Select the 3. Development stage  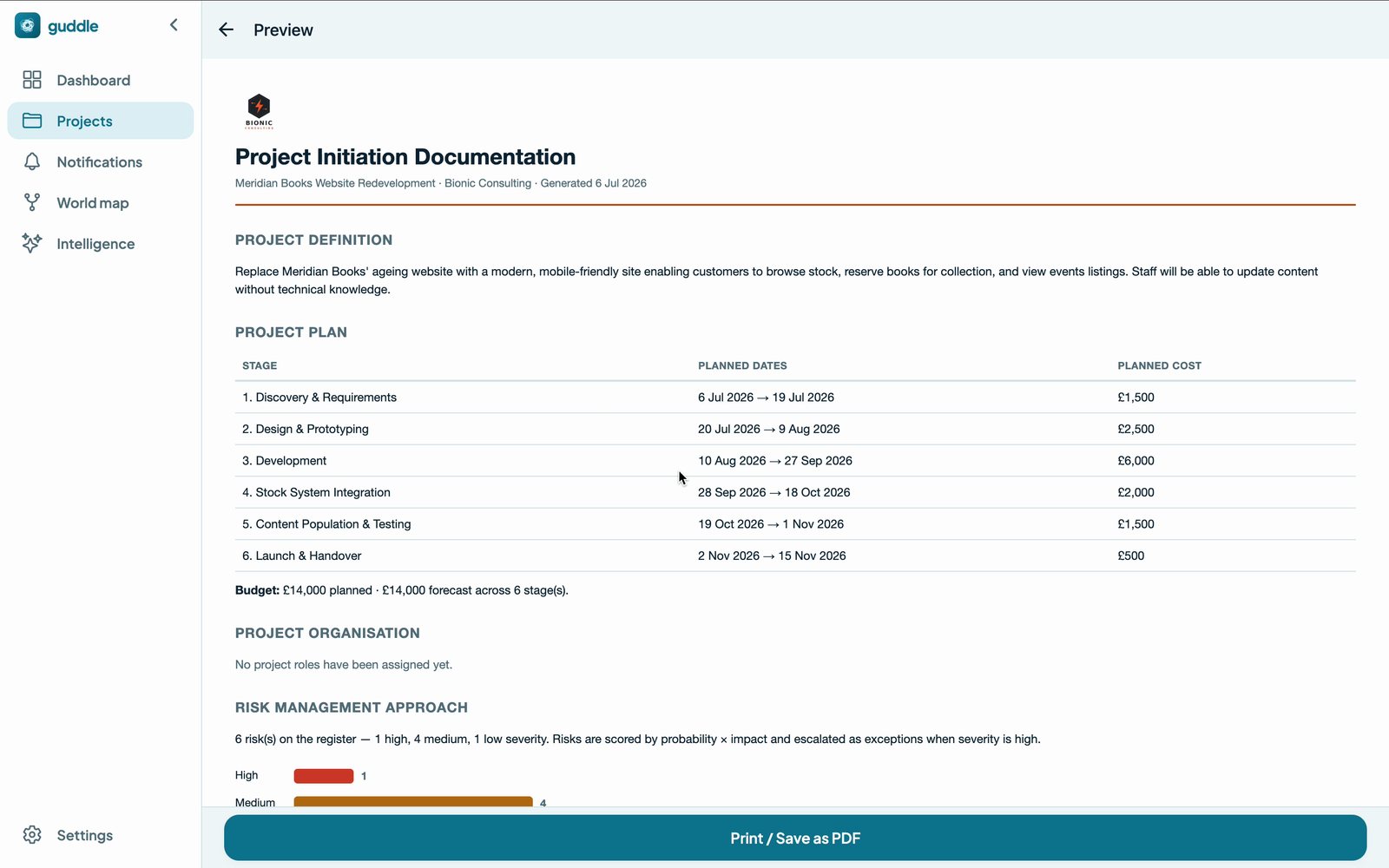(x=795, y=461)
